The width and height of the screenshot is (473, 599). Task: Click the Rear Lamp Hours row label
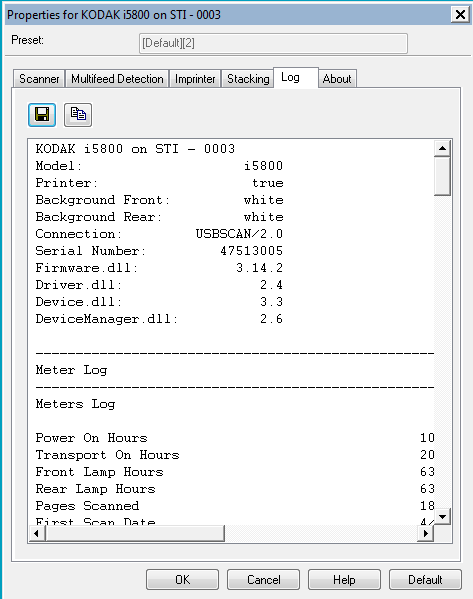(x=96, y=489)
